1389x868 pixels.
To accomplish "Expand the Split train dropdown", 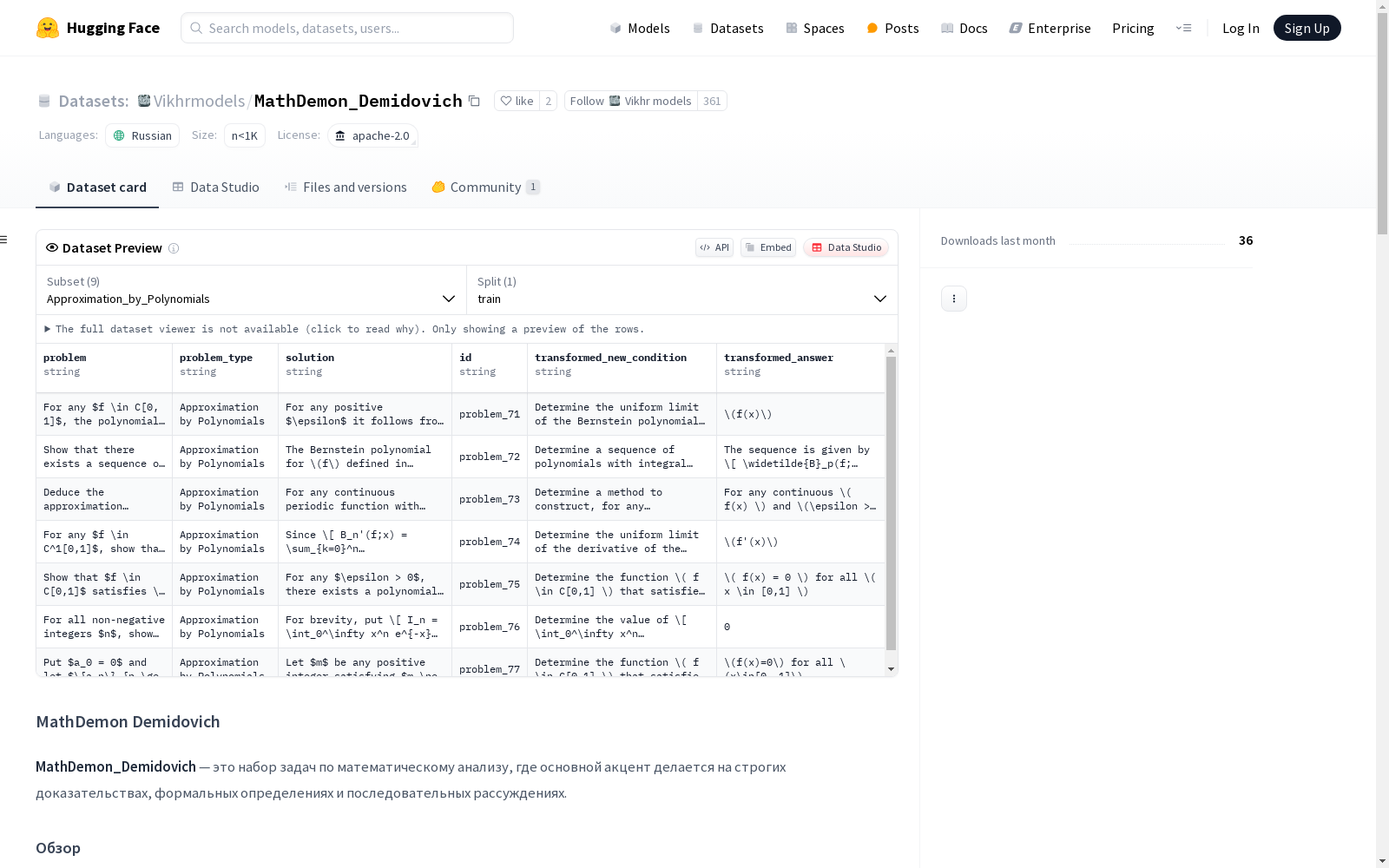I will coord(682,290).
